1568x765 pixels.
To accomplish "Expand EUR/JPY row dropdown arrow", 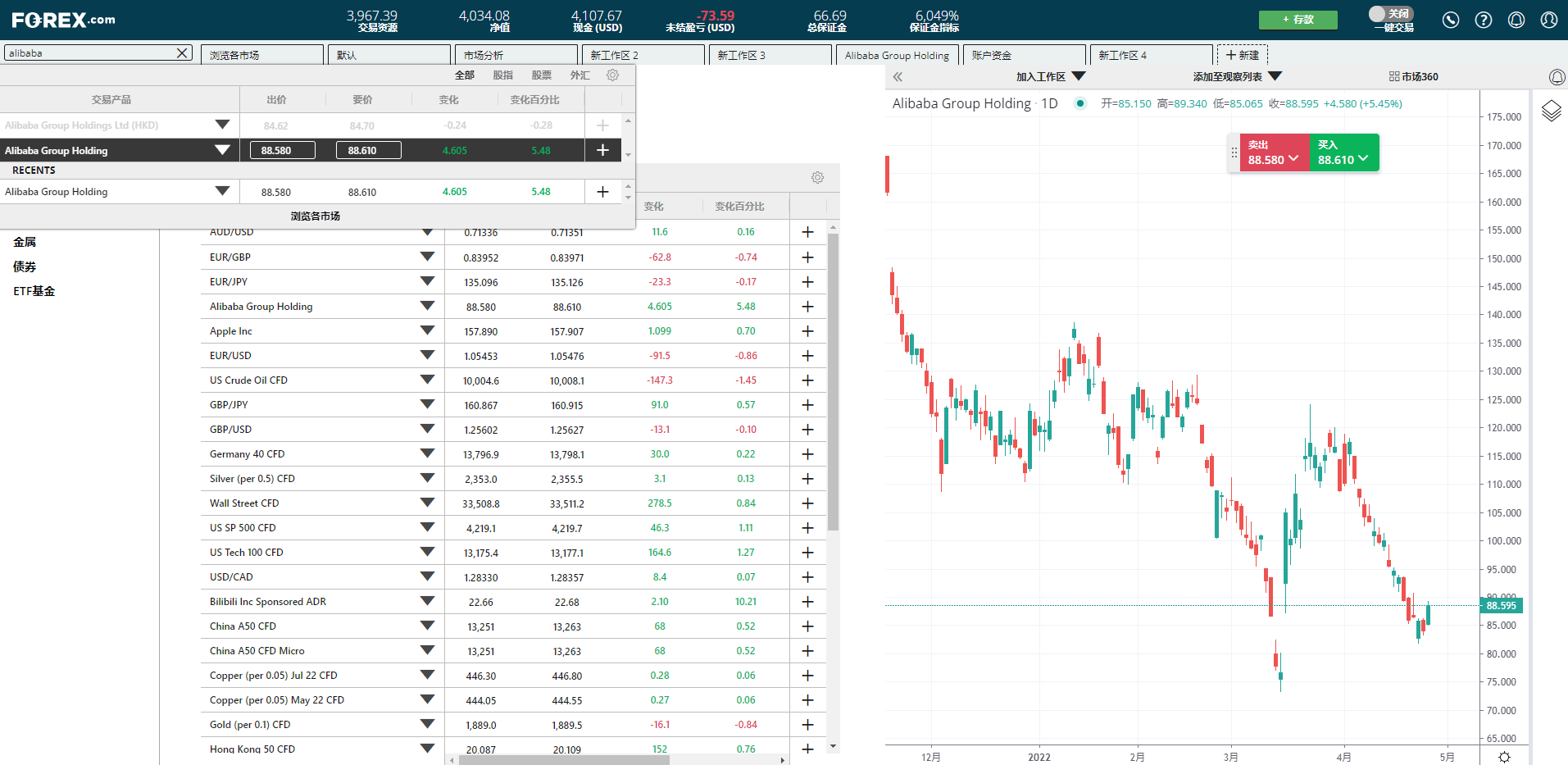I will click(x=427, y=281).
